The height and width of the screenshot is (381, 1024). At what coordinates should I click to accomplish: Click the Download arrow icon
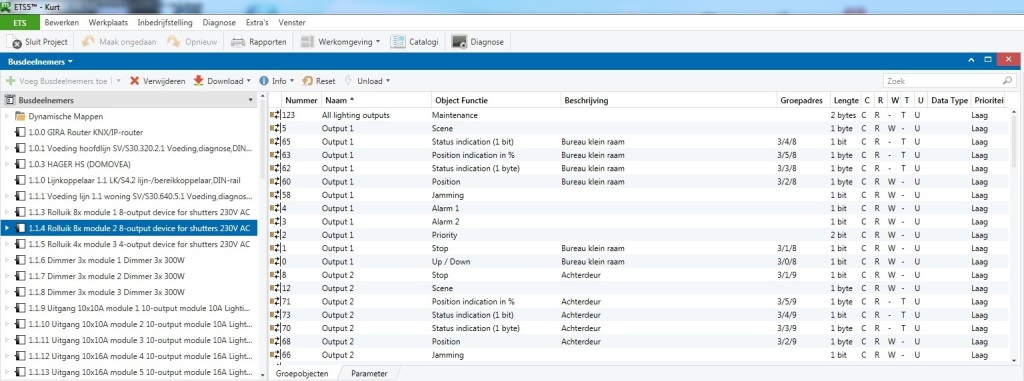point(199,81)
